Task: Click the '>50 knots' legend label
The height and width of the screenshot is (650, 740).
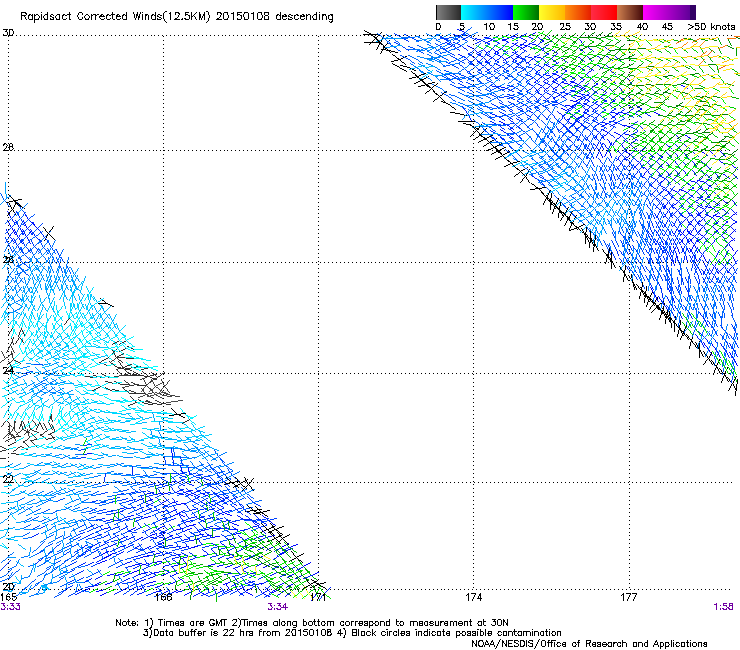Action: pos(712,27)
